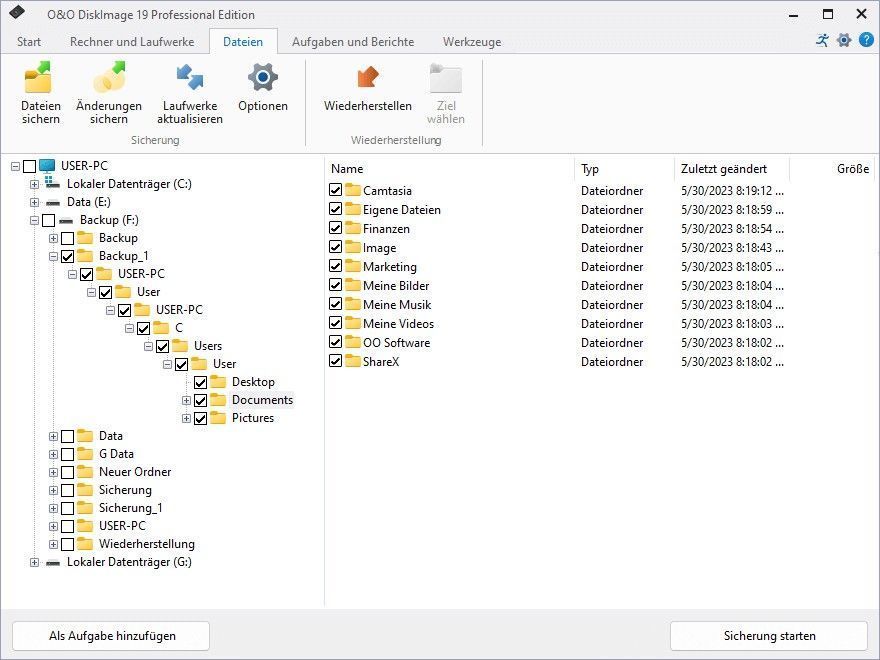Click the G Data folder icon
The height and width of the screenshot is (660, 880).
coord(85,453)
